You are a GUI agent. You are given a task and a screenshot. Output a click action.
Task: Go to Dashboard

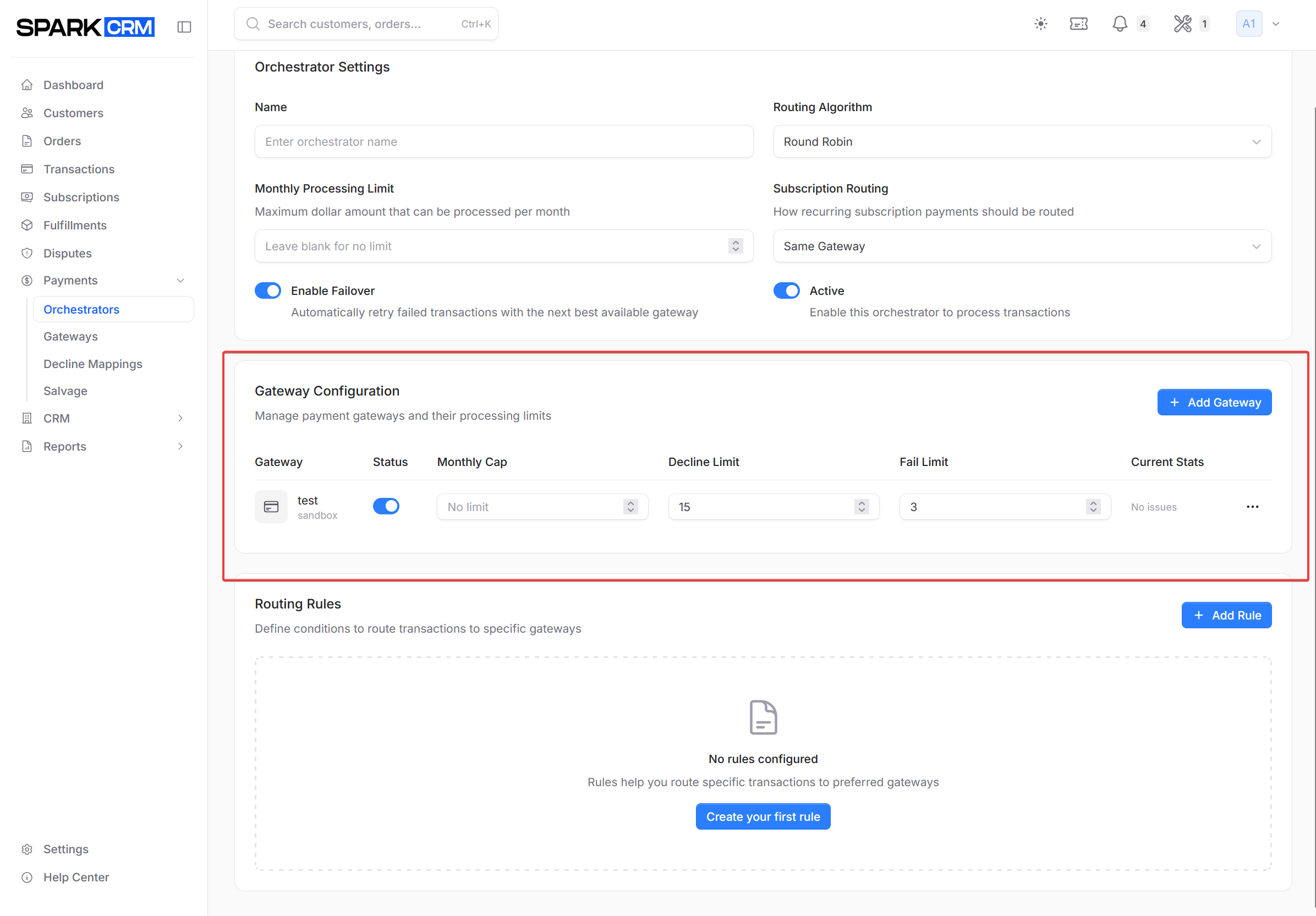73,85
